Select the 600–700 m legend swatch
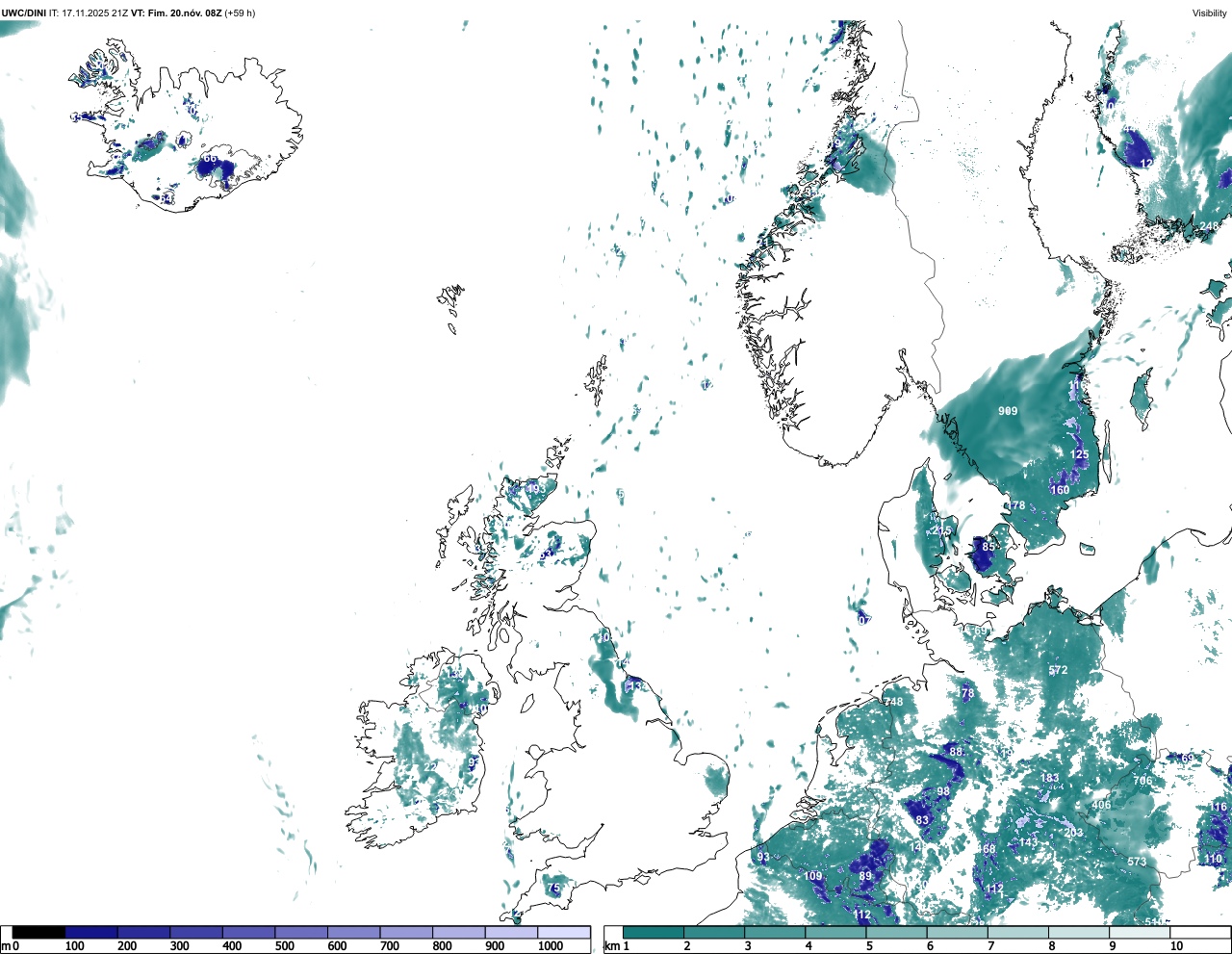 coord(353,932)
